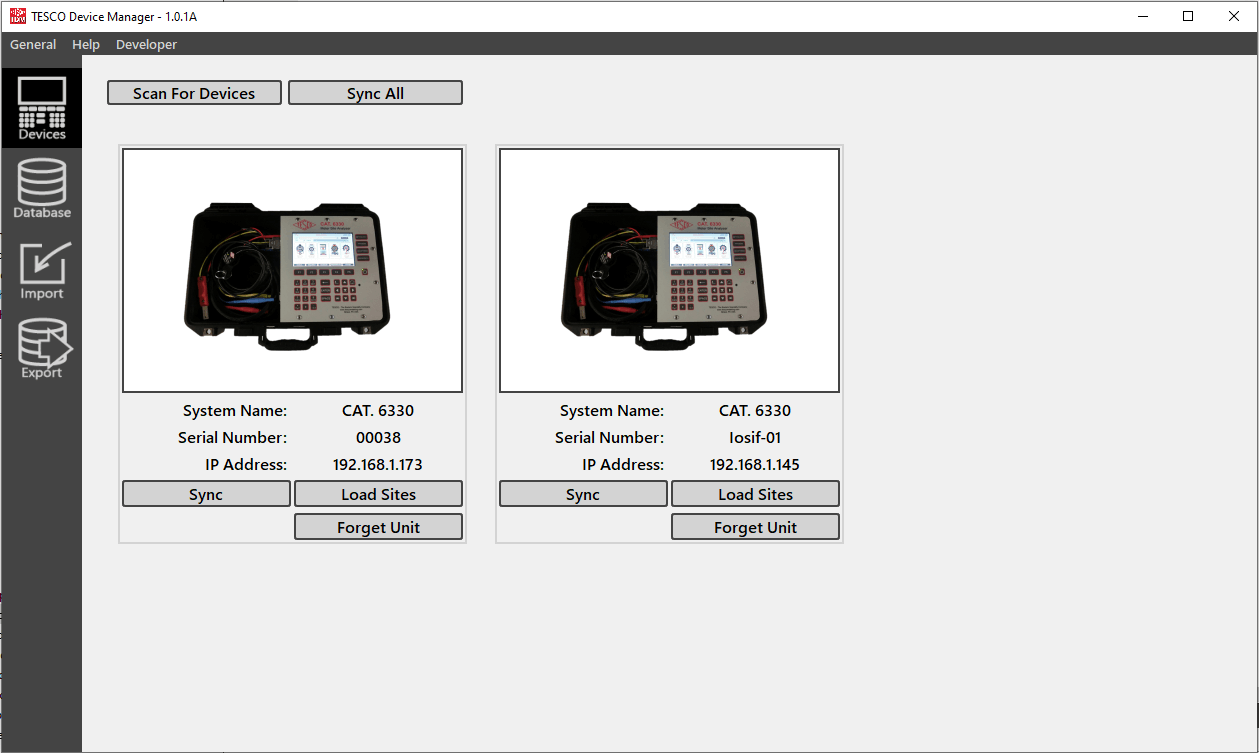Open the General menu

coord(33,44)
